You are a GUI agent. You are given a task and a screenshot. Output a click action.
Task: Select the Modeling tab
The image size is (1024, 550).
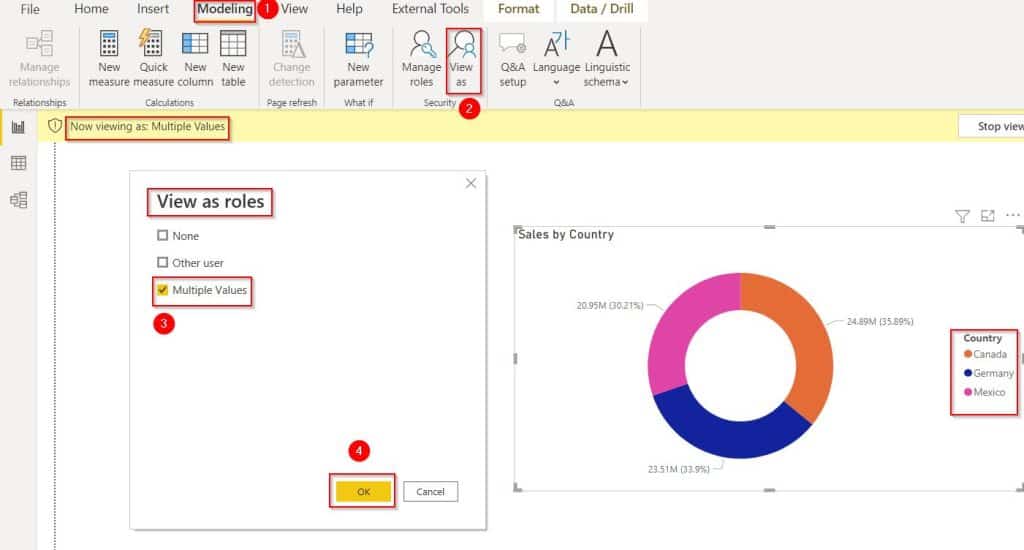pos(225,9)
